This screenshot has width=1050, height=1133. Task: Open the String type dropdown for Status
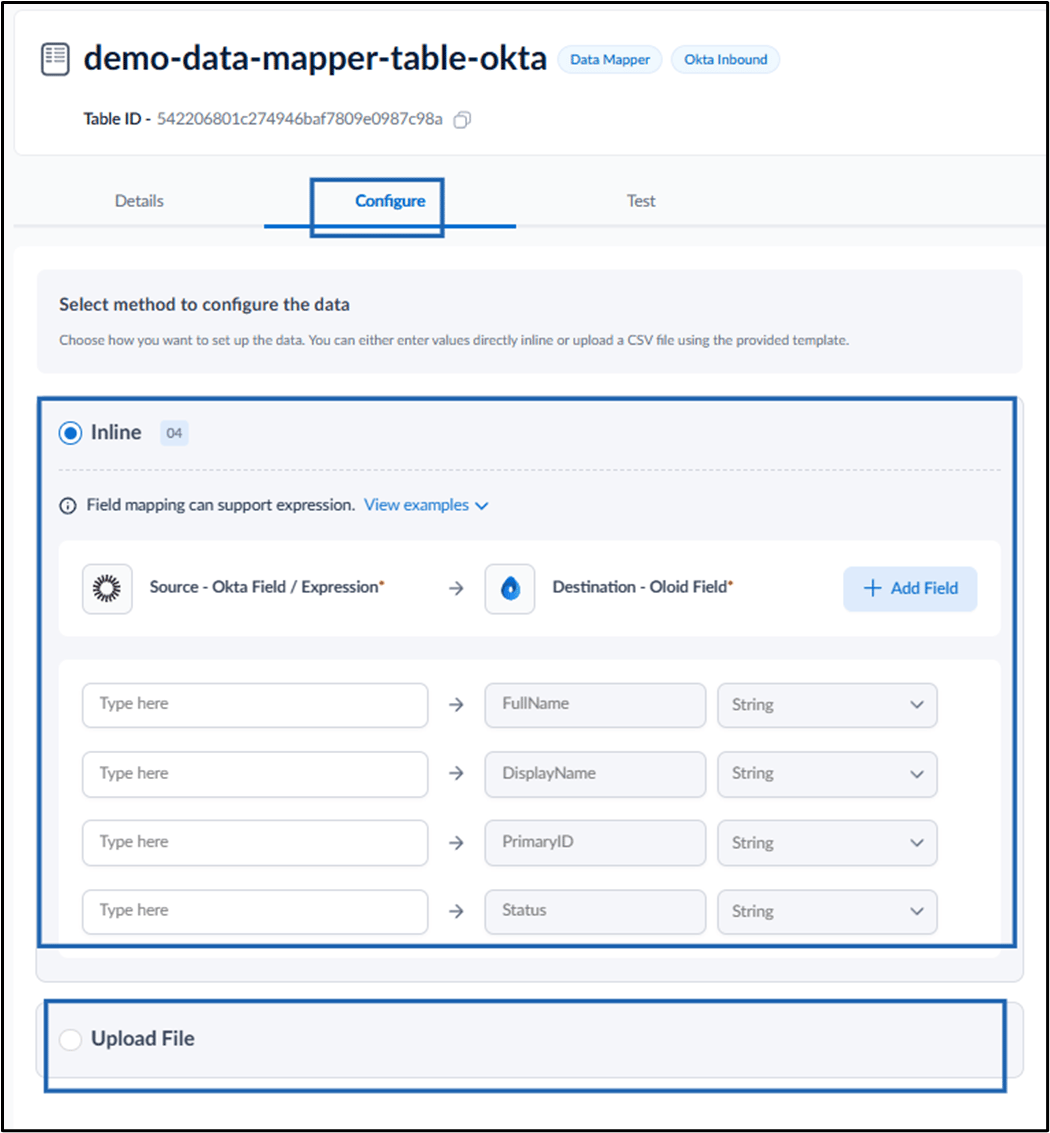(827, 911)
